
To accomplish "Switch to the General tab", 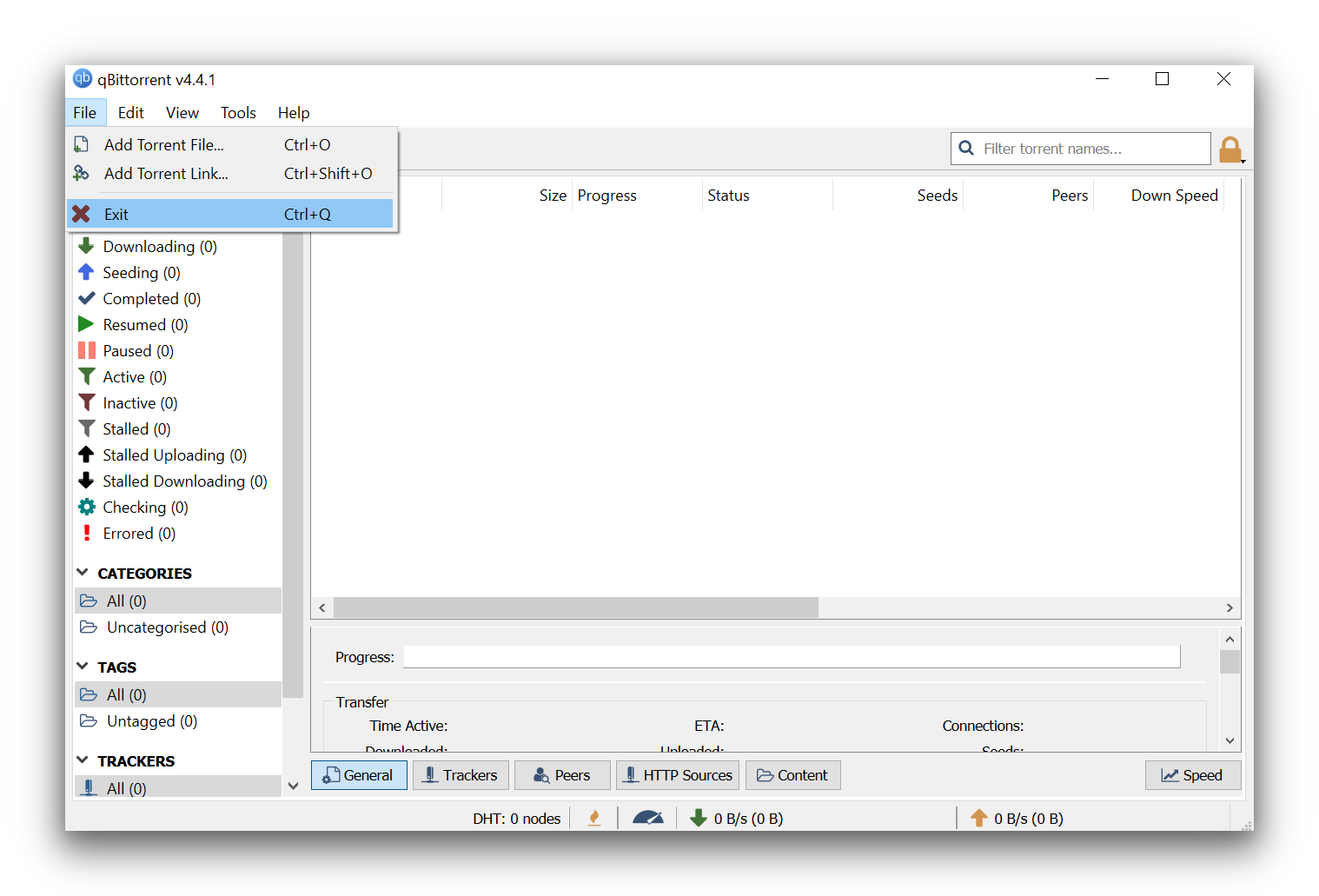I will pyautogui.click(x=359, y=775).
